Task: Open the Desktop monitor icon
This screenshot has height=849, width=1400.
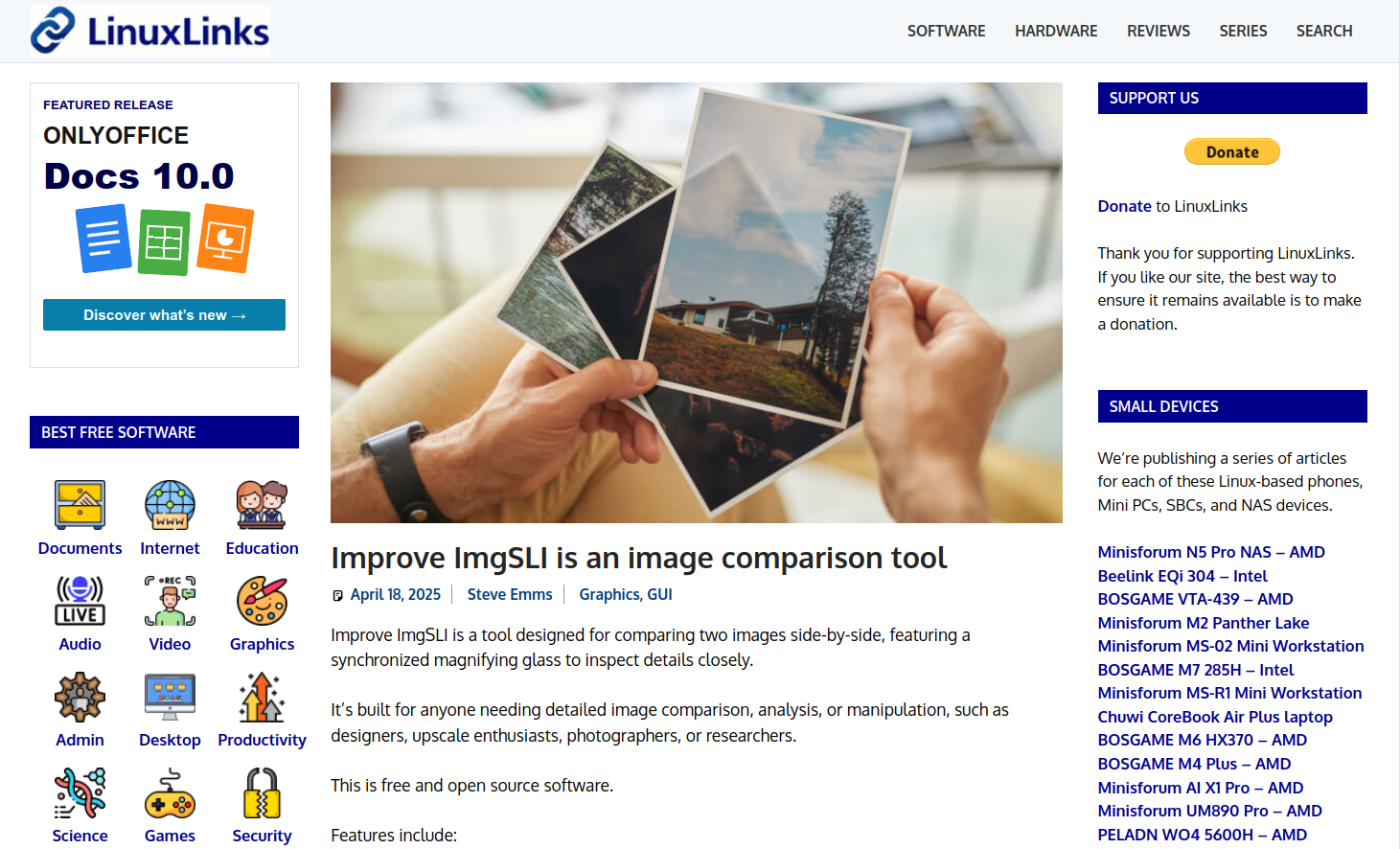Action: point(170,697)
